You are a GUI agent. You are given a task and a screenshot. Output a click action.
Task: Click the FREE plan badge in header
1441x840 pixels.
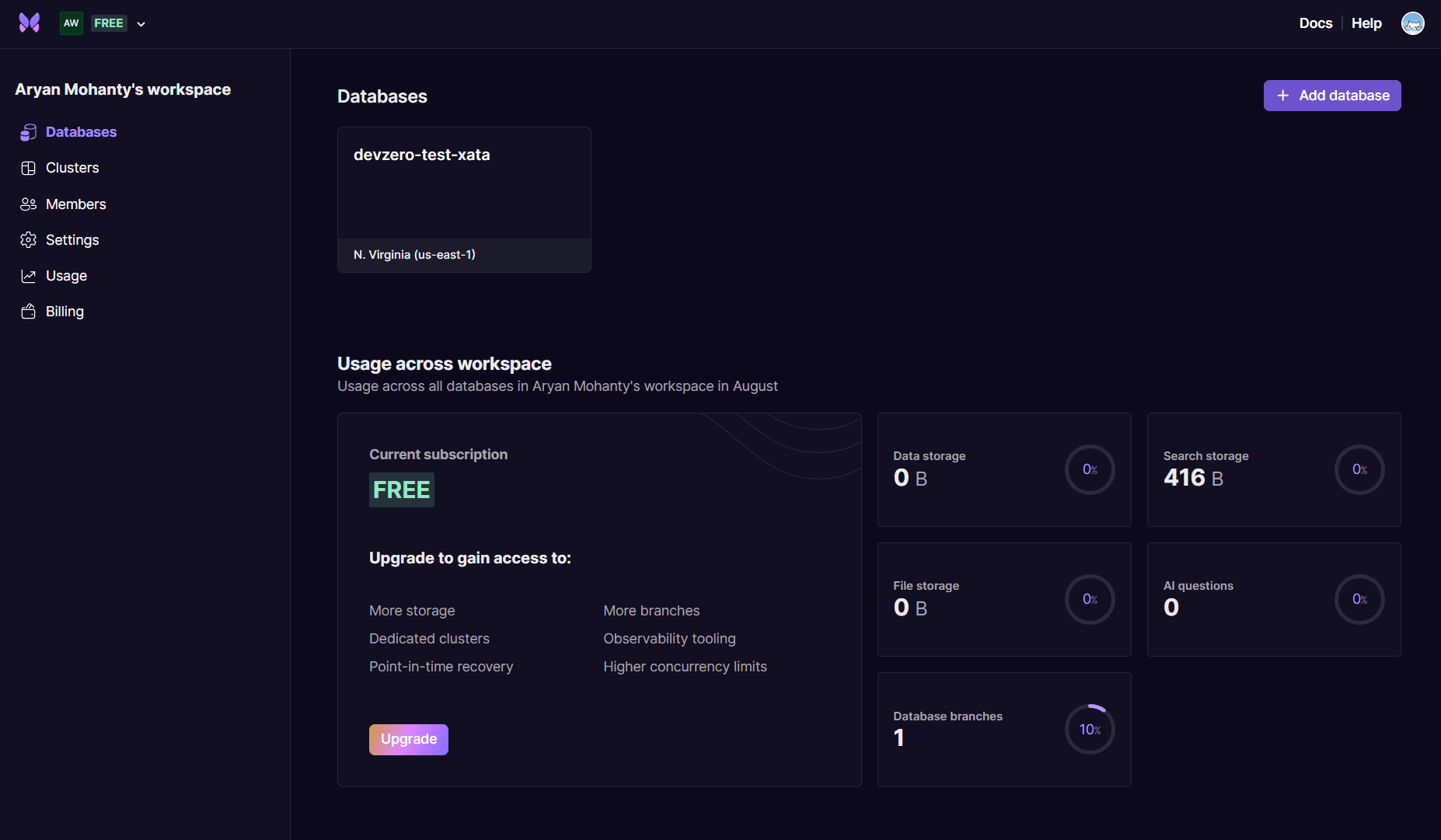tap(109, 23)
